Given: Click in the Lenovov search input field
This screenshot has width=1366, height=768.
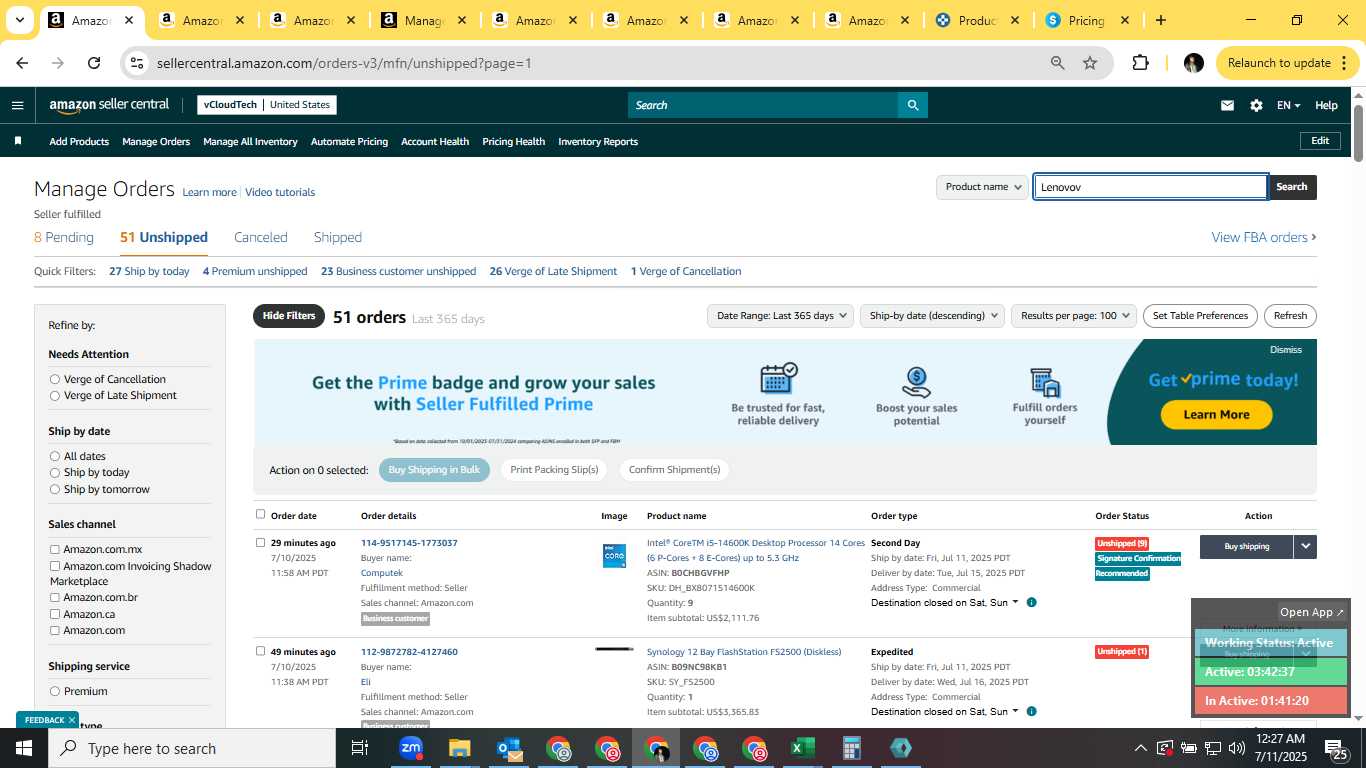Looking at the screenshot, I should click(1151, 187).
